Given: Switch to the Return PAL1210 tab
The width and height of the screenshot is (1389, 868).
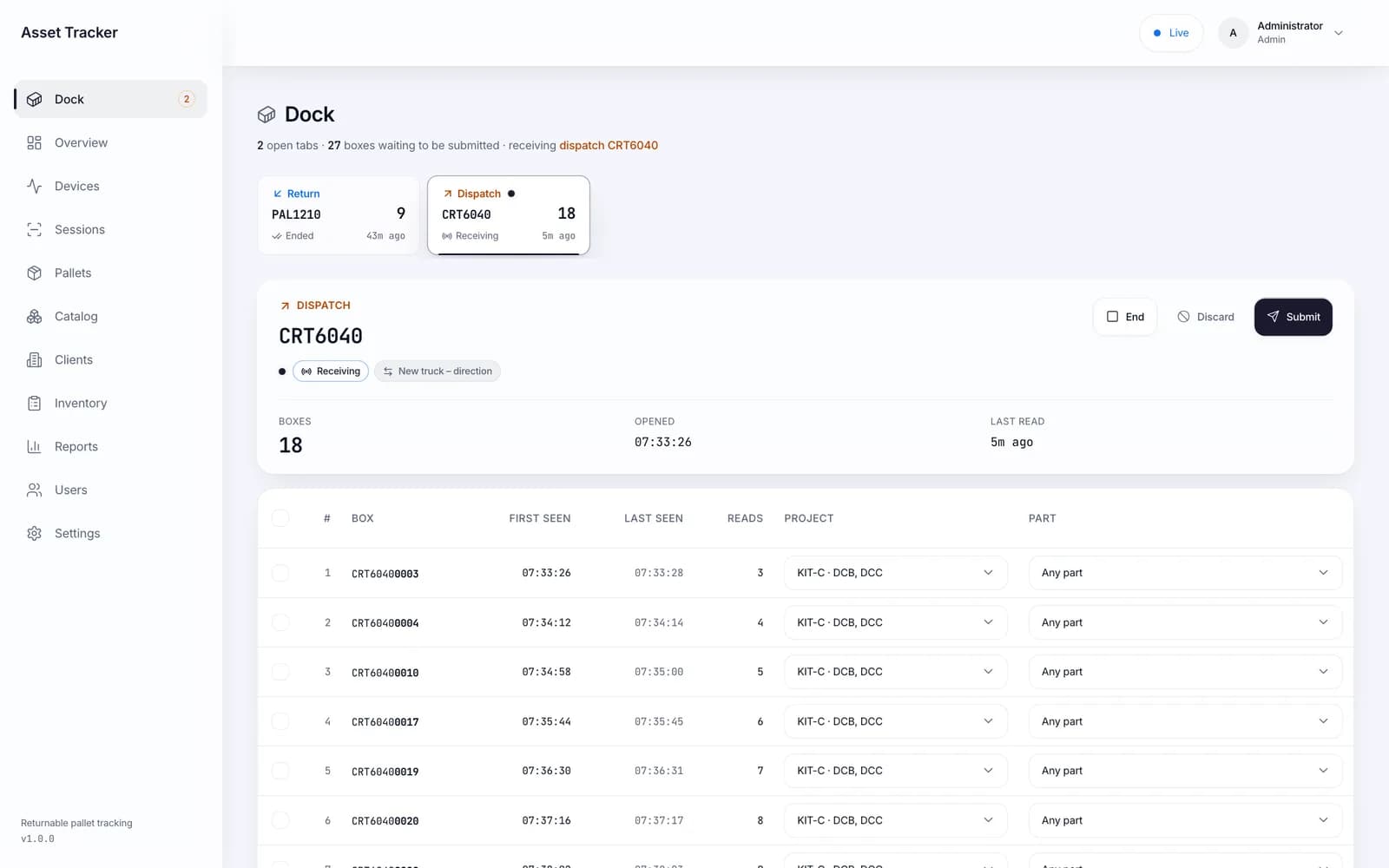Looking at the screenshot, I should 339,215.
